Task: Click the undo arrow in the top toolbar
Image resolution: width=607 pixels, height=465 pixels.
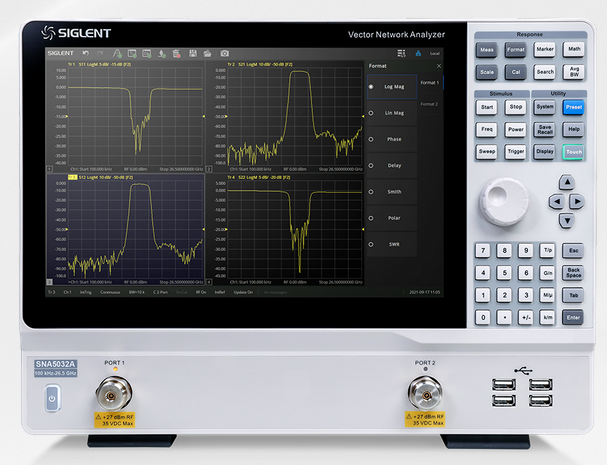Action: (x=86, y=52)
